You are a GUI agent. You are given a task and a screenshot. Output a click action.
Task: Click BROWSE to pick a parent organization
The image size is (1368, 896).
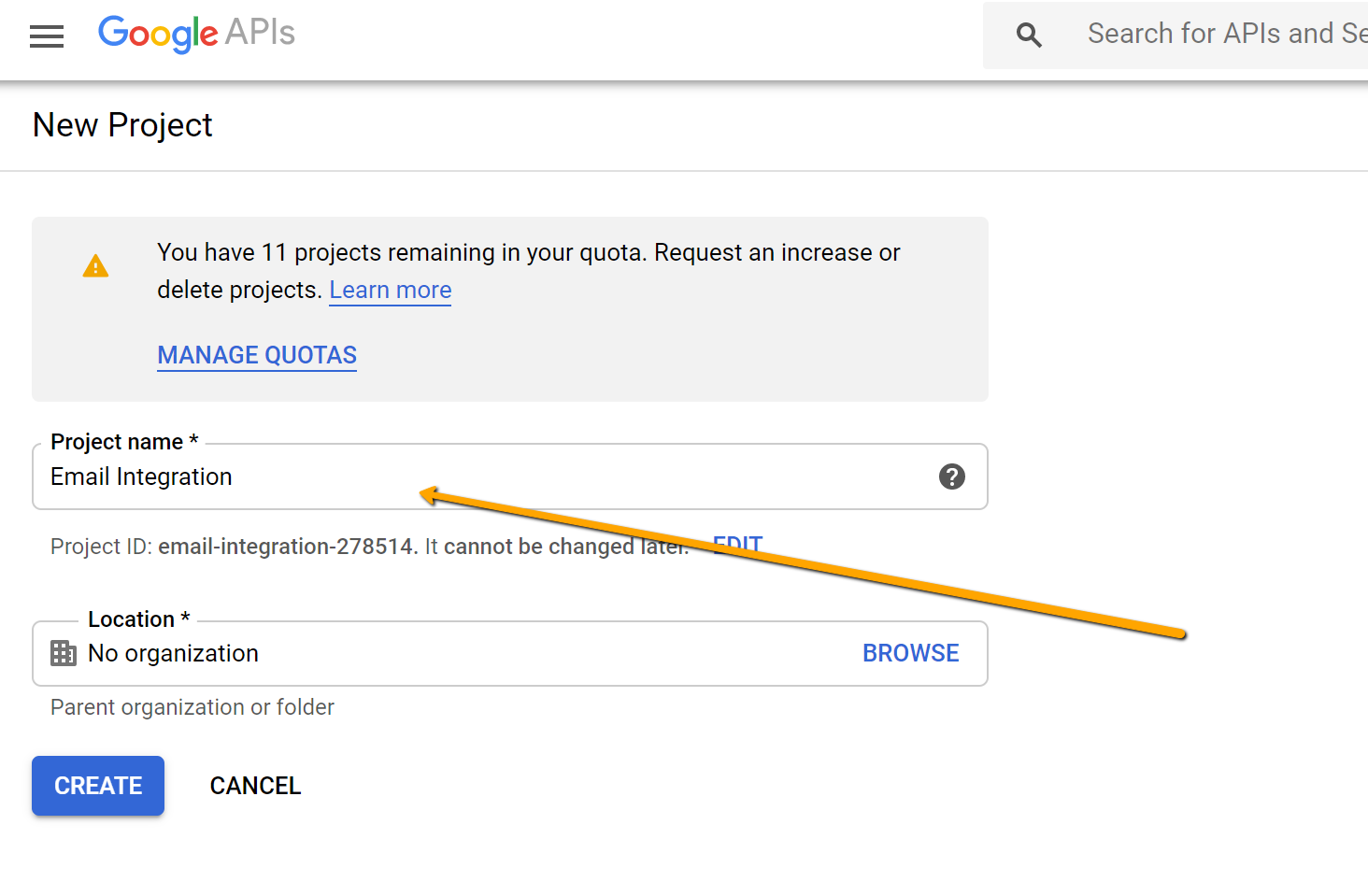tap(910, 653)
